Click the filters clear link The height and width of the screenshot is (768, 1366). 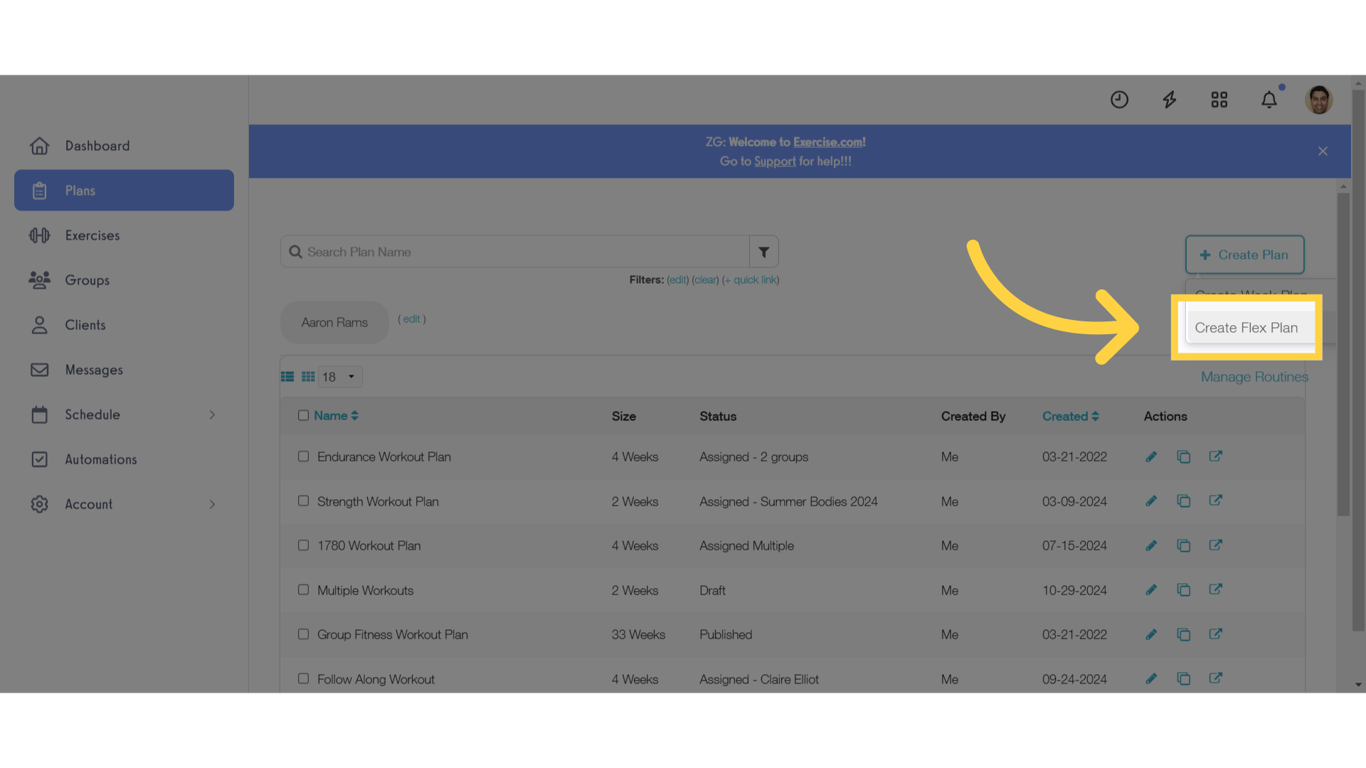point(706,280)
